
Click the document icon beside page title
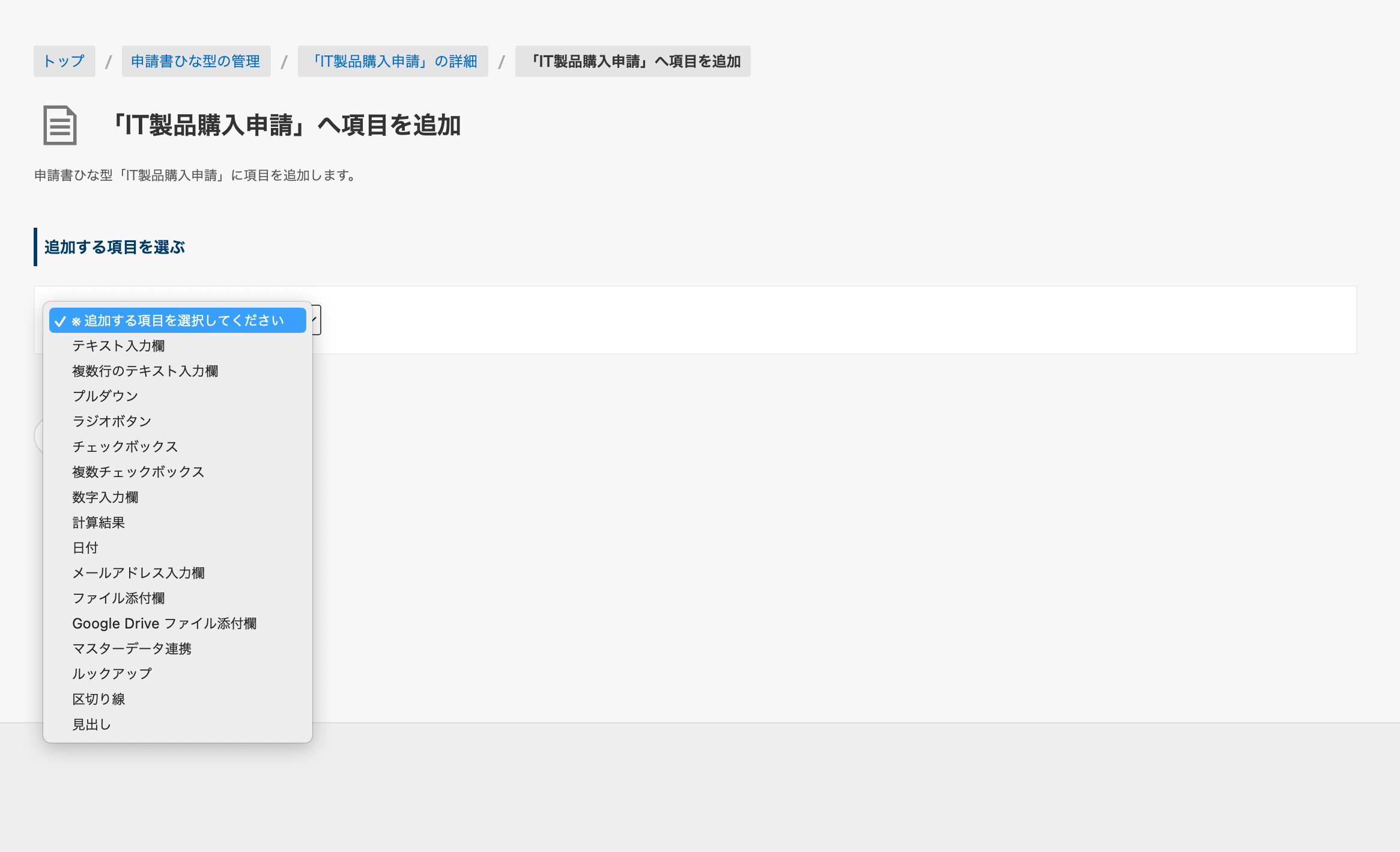[x=60, y=125]
